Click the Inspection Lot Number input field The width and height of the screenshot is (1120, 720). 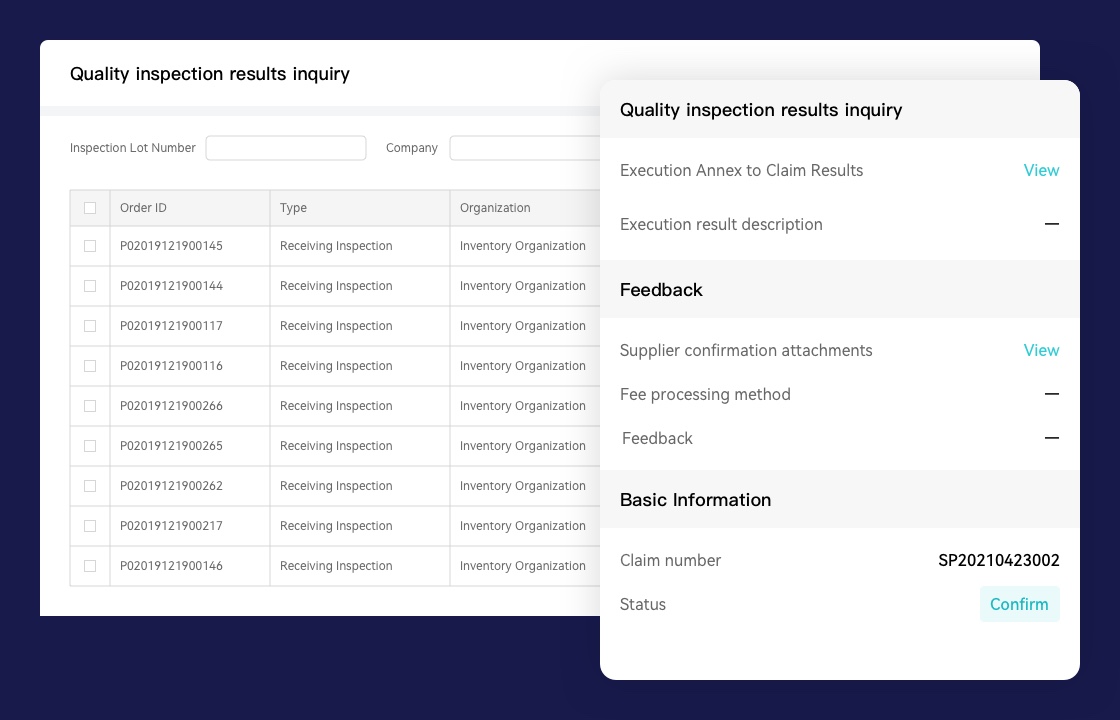tap(286, 148)
